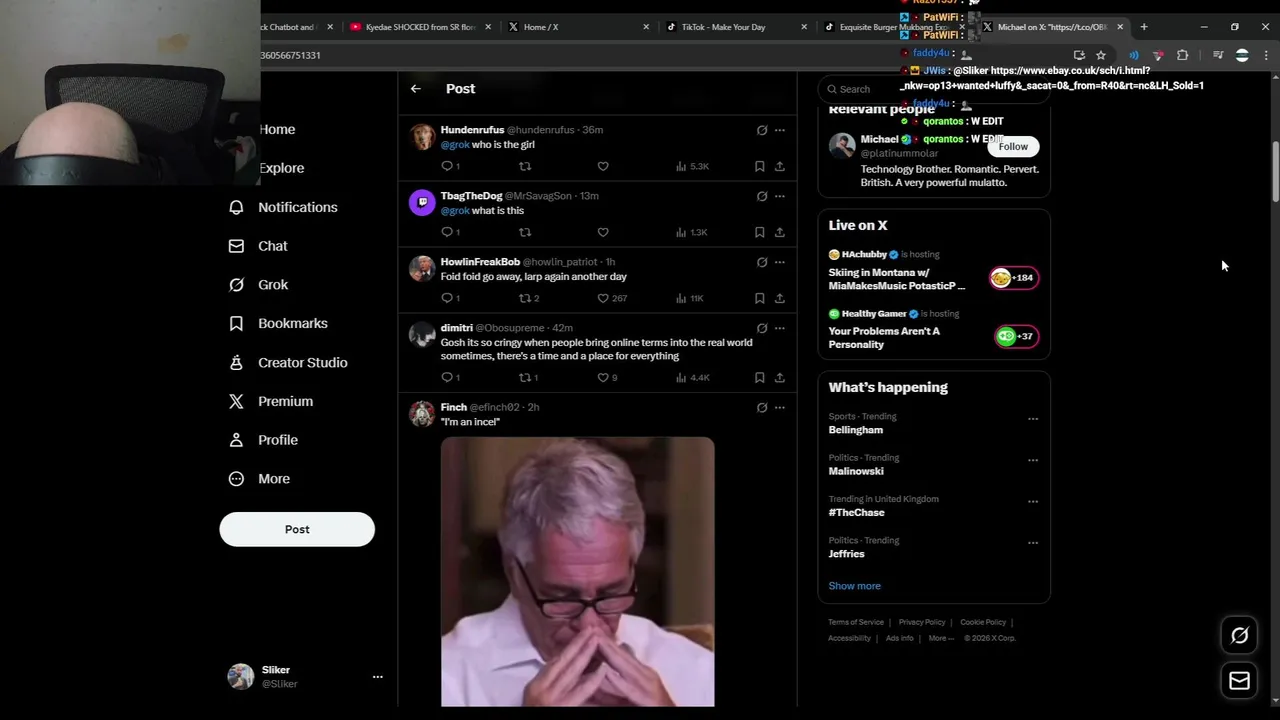The image size is (1280, 720).
Task: Share Hundenrufus's reply
Action: click(780, 166)
